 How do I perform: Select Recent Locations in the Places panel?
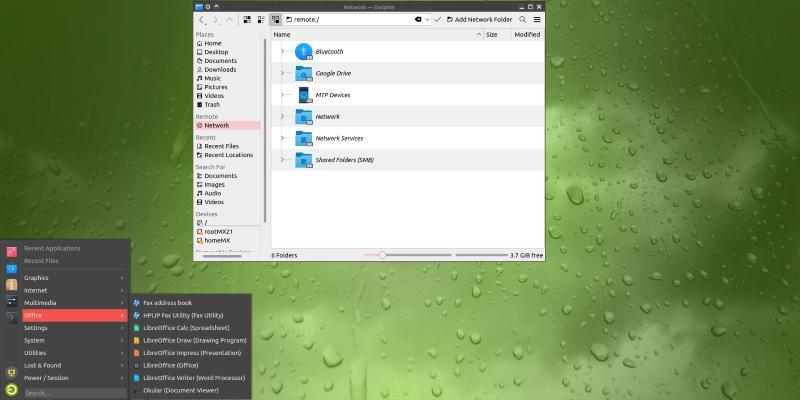(x=228, y=155)
